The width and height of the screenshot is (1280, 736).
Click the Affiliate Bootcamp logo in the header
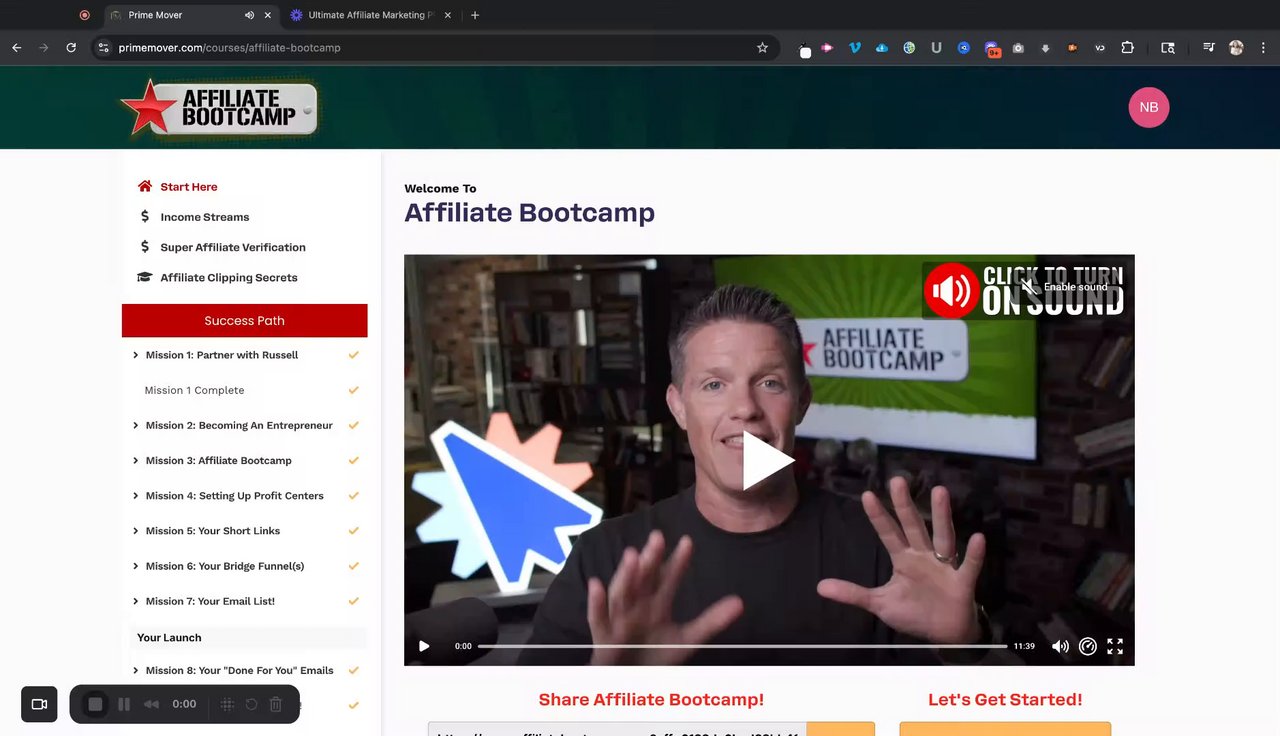point(219,107)
